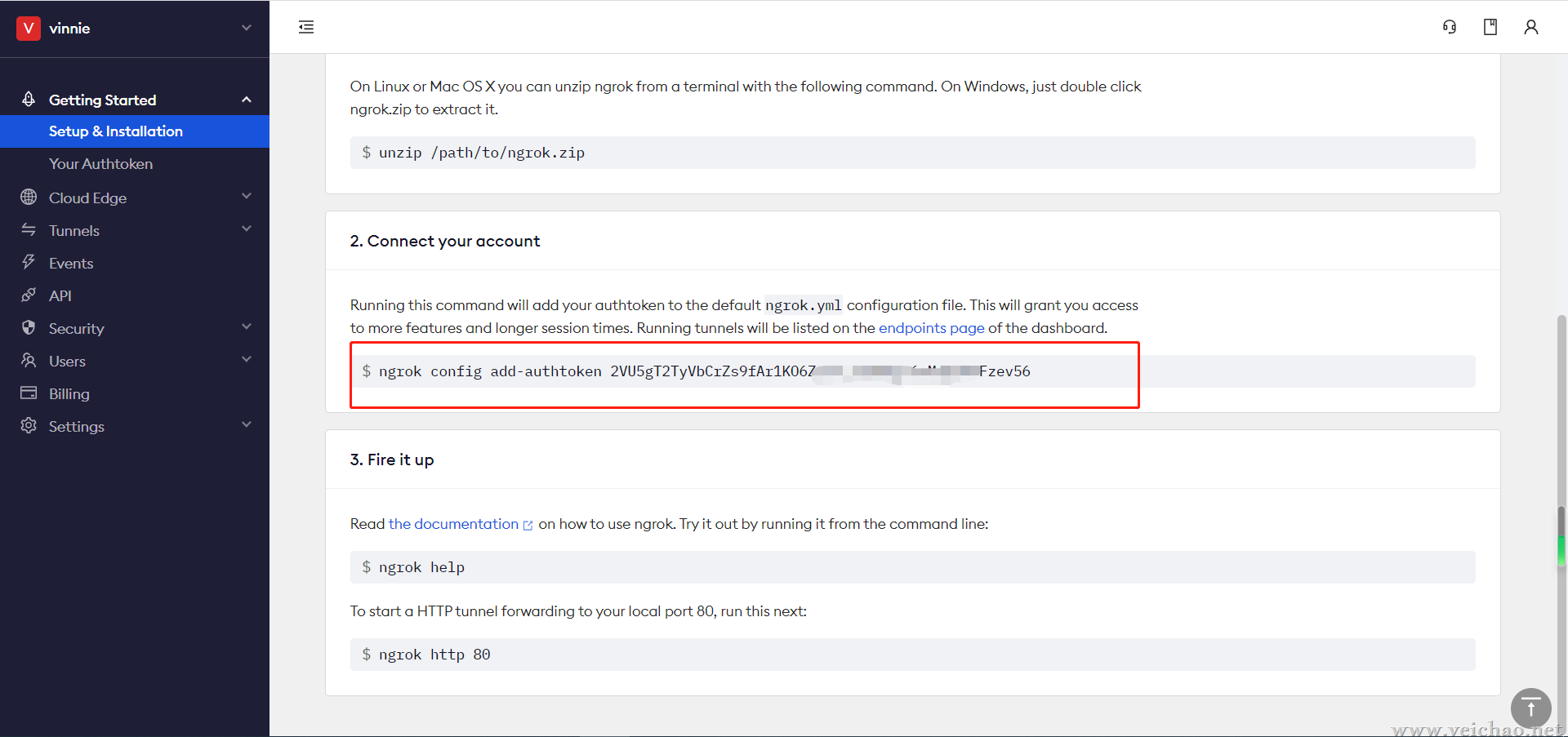Open the API menu item
The image size is (1568, 737).
point(60,296)
